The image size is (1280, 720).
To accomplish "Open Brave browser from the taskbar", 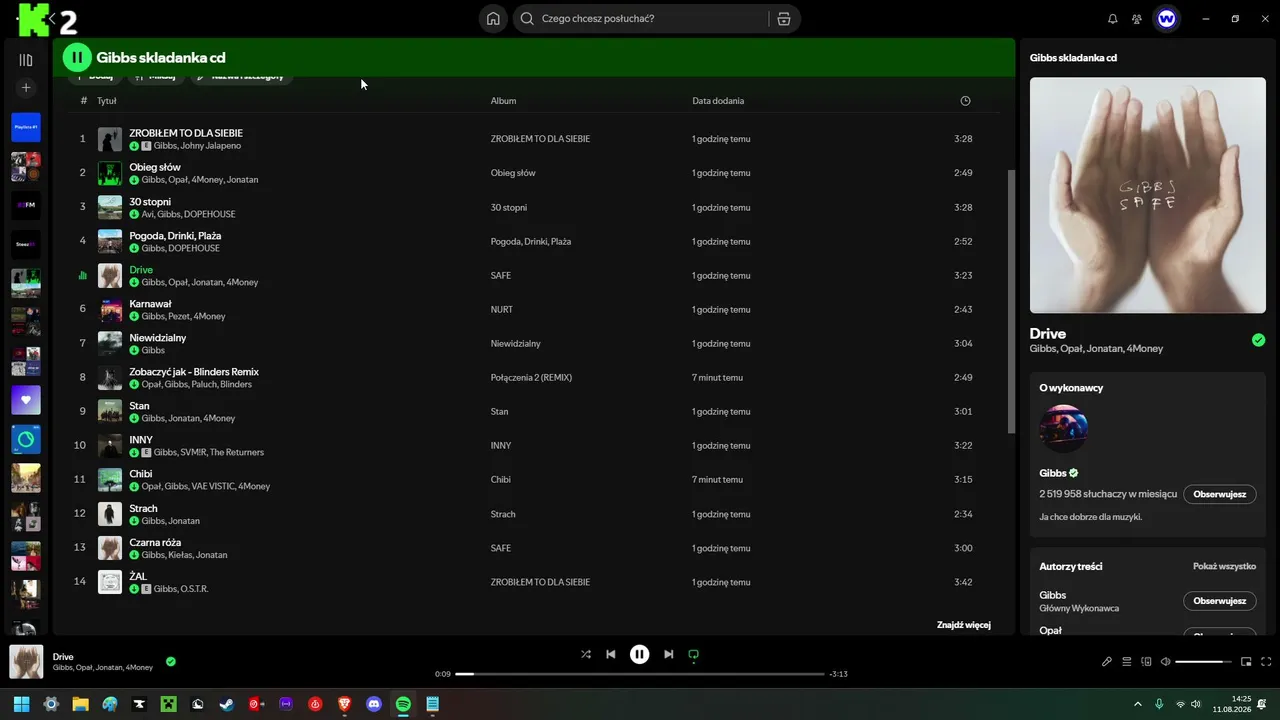I will [x=345, y=704].
